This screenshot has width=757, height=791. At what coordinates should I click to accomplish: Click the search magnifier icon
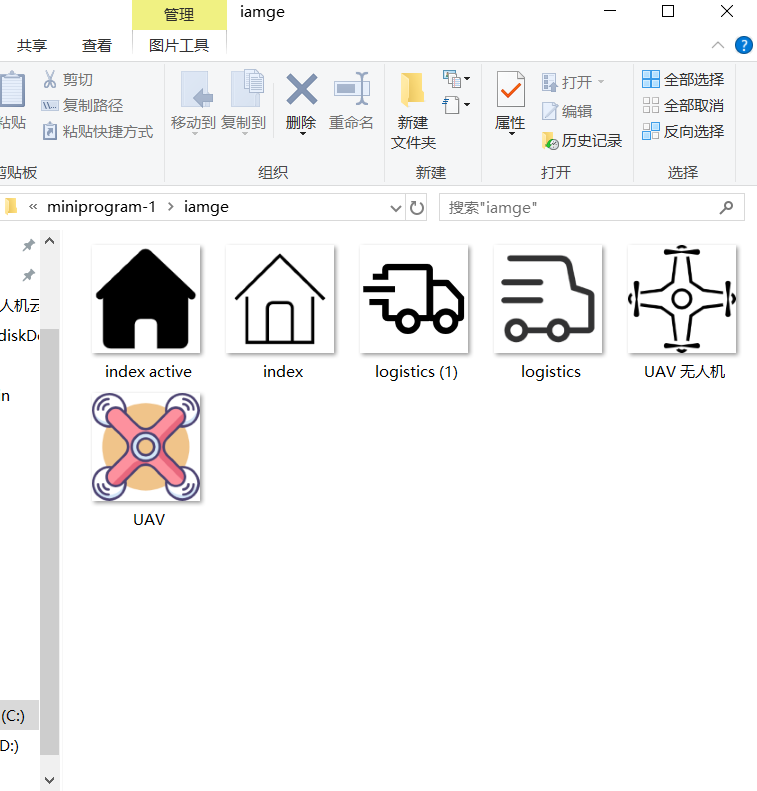(726, 207)
